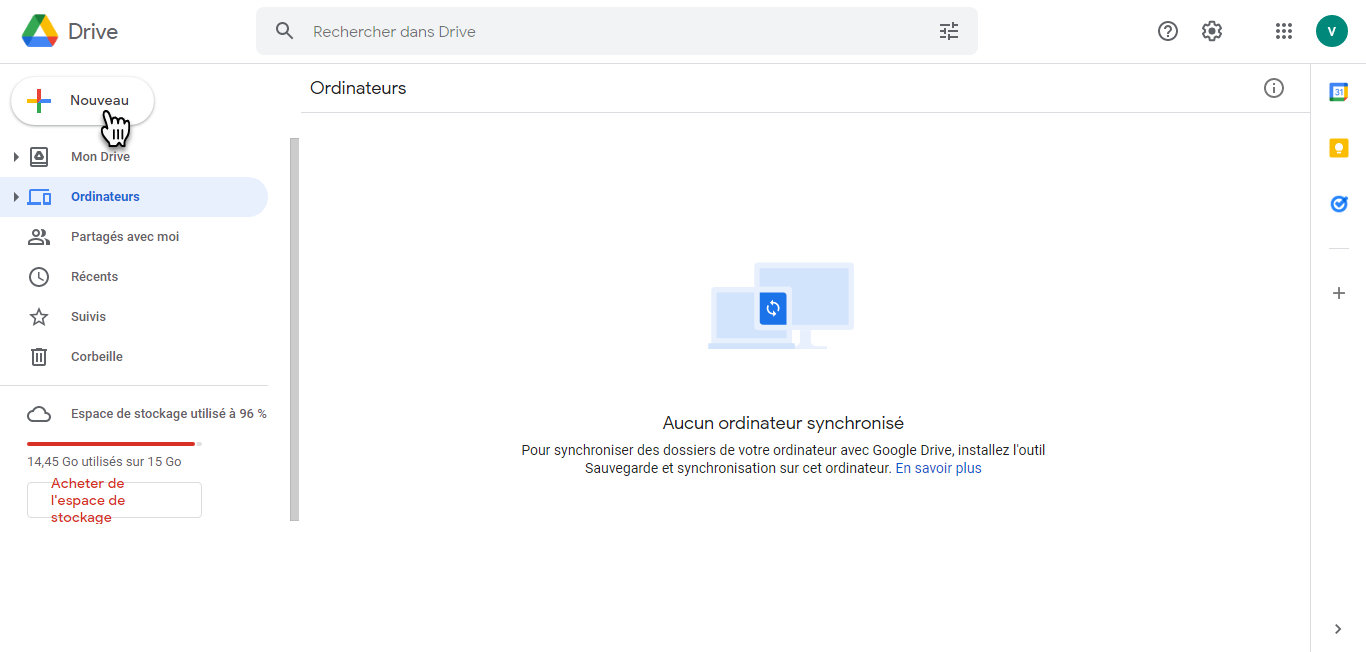Screen dimensions: 1366x652
Task: Click the plus icon to get add-ons
Action: click(x=1338, y=293)
